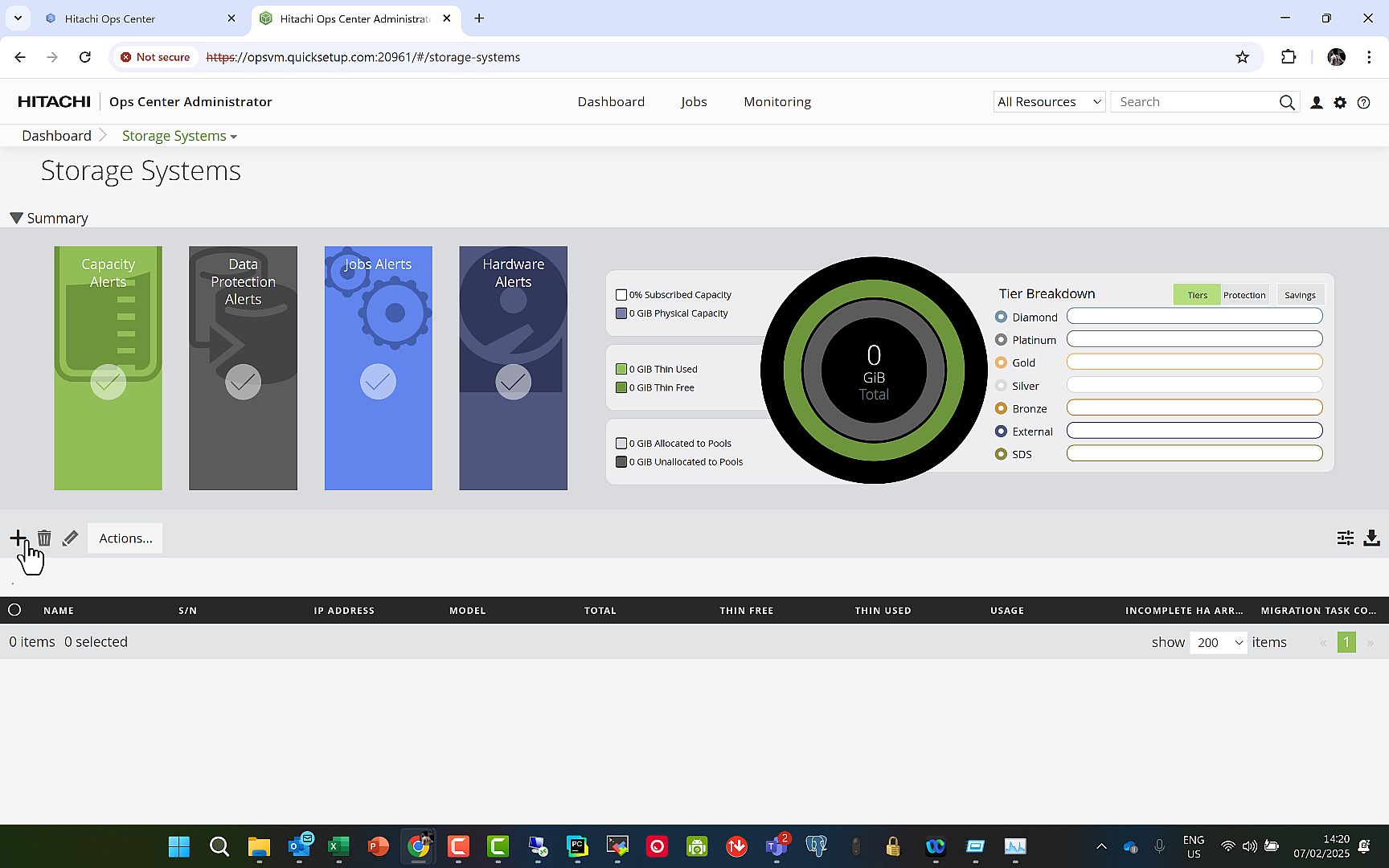Click the Gold tier capacity bar
1389x868 pixels.
point(1194,362)
